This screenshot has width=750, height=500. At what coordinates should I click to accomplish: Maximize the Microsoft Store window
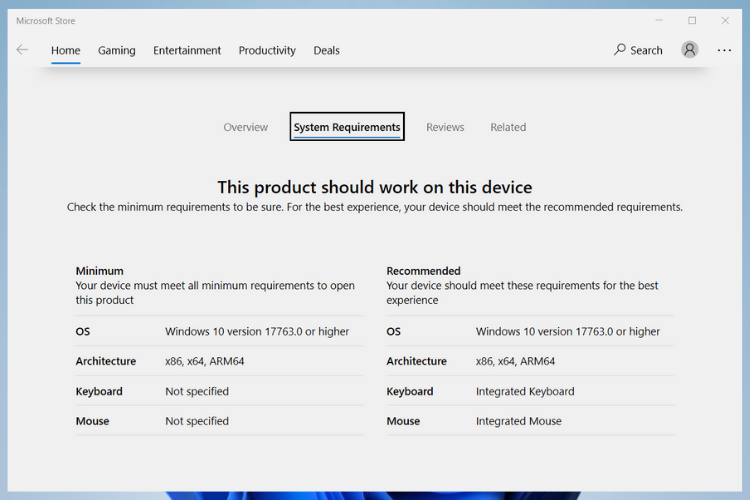point(692,20)
